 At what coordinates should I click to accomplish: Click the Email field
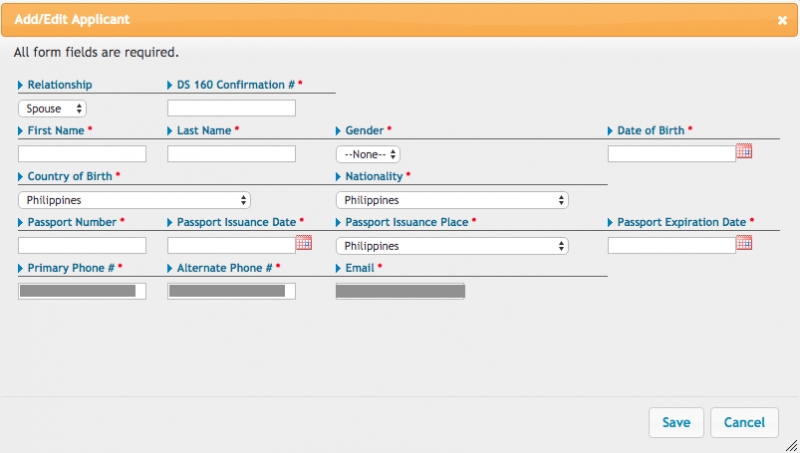pos(401,291)
